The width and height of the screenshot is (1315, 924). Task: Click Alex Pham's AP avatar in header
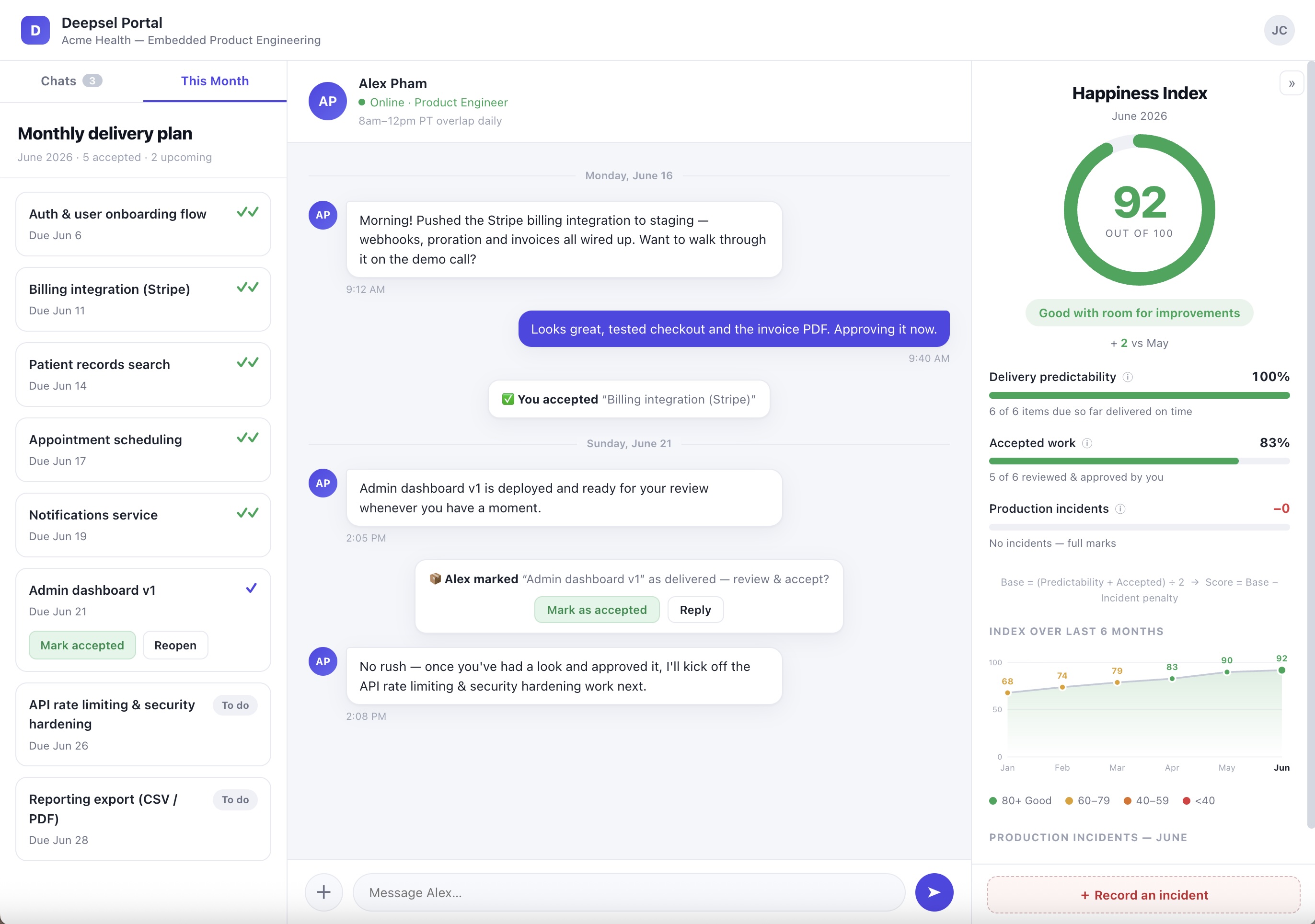click(328, 102)
